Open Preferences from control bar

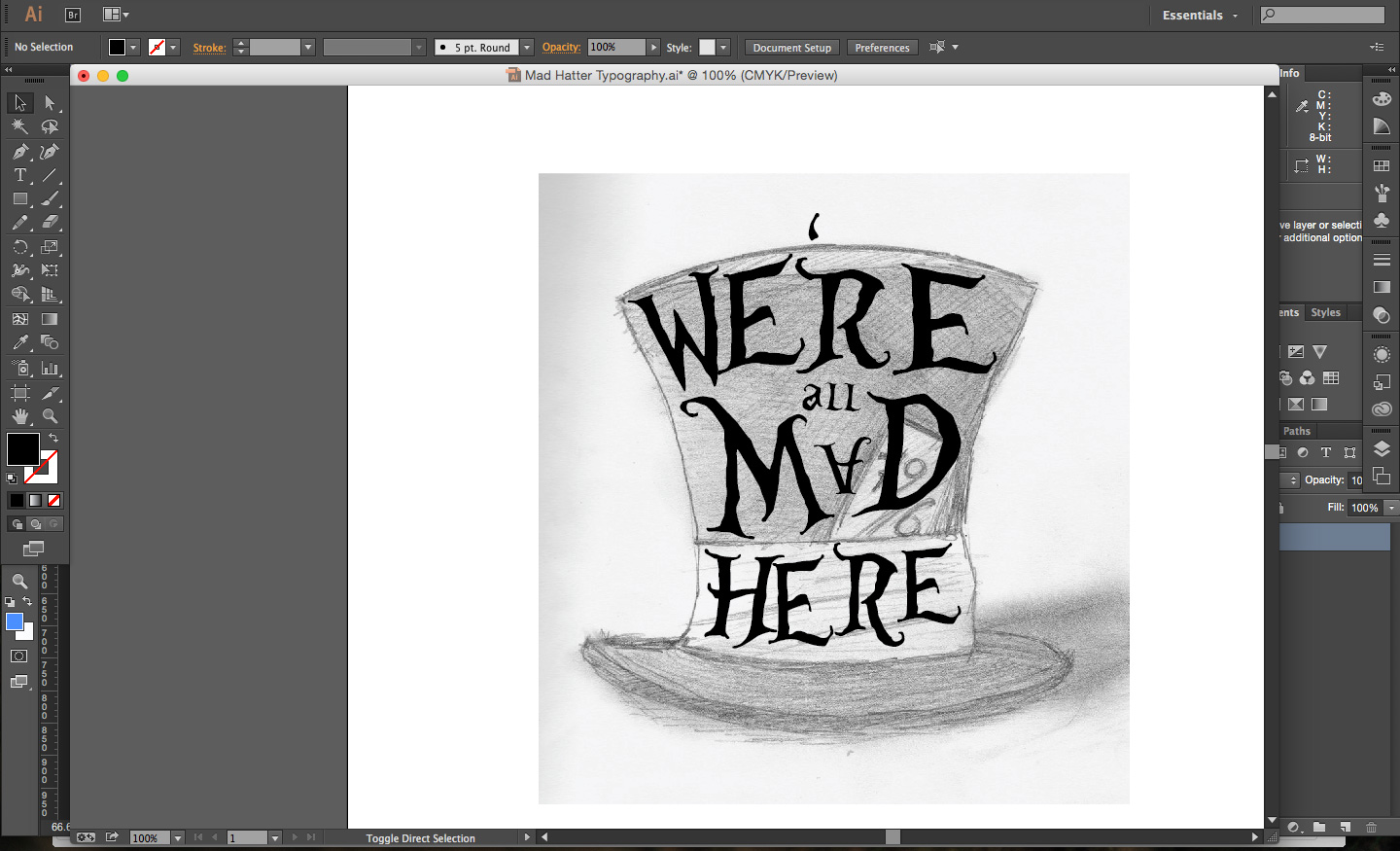pyautogui.click(x=882, y=47)
